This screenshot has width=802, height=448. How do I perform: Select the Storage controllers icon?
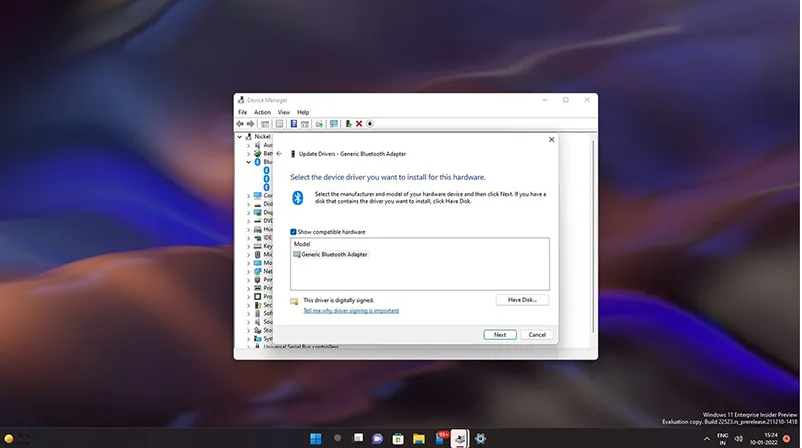tap(258, 330)
